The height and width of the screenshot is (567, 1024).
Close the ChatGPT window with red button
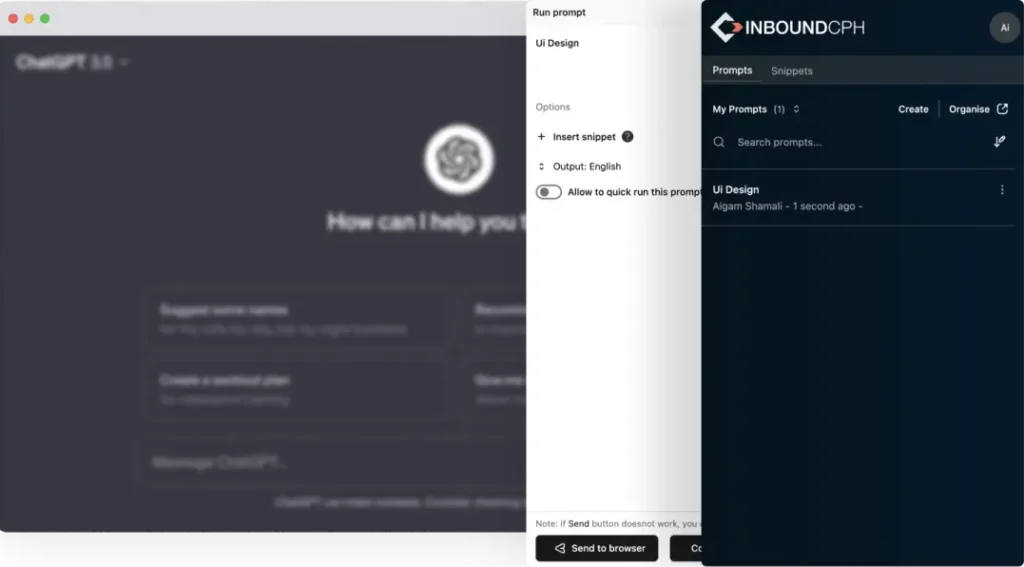pos(13,18)
